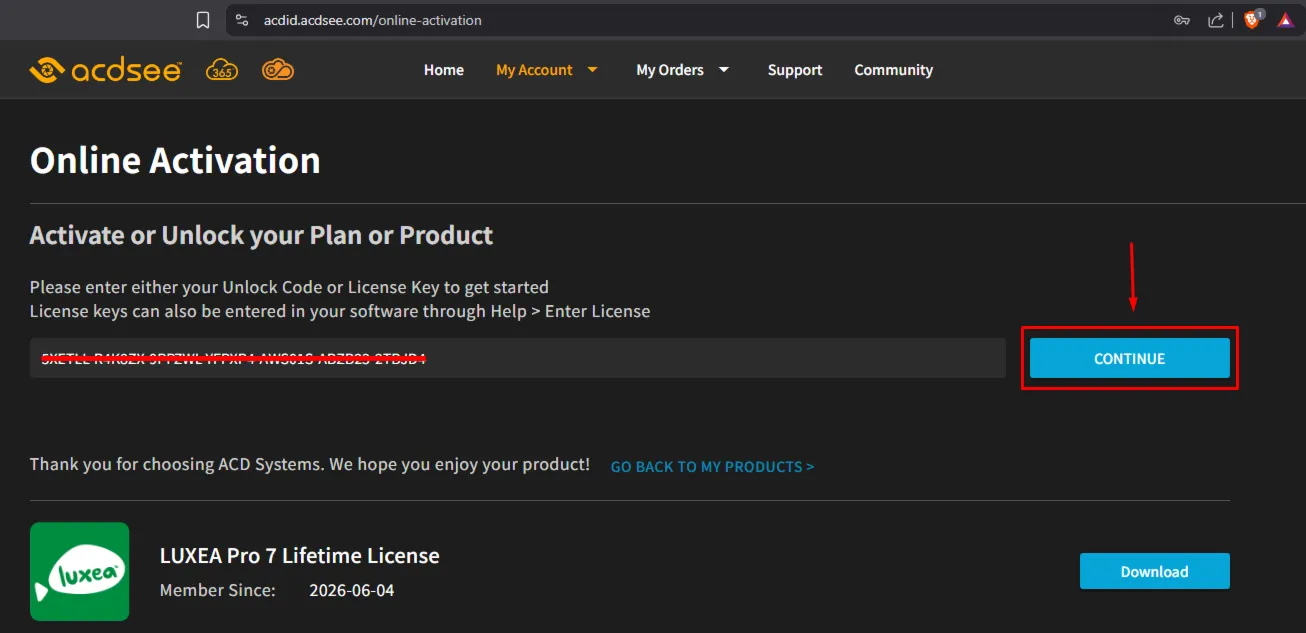This screenshot has height=633, width=1306.
Task: Open the ACDSee 365 icon
Action: pos(222,70)
